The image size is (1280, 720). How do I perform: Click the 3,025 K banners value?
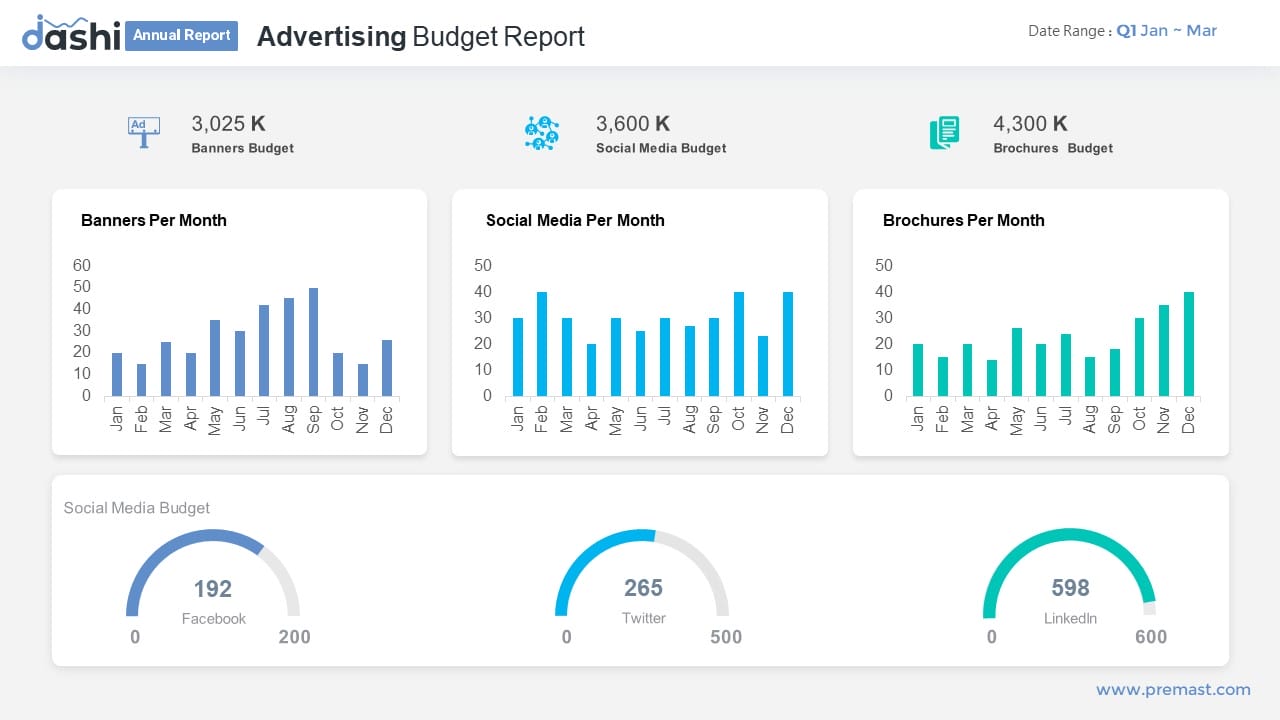229,124
